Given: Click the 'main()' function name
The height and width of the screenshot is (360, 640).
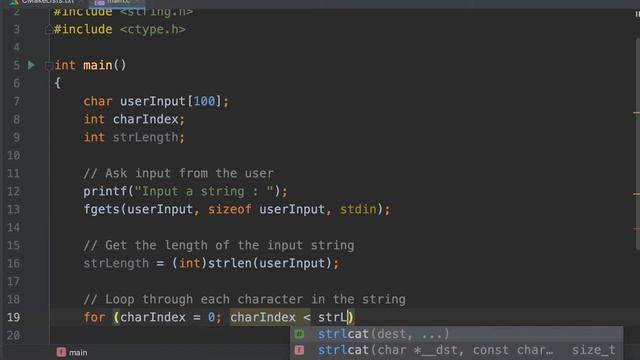Looking at the screenshot, I should (105, 65).
